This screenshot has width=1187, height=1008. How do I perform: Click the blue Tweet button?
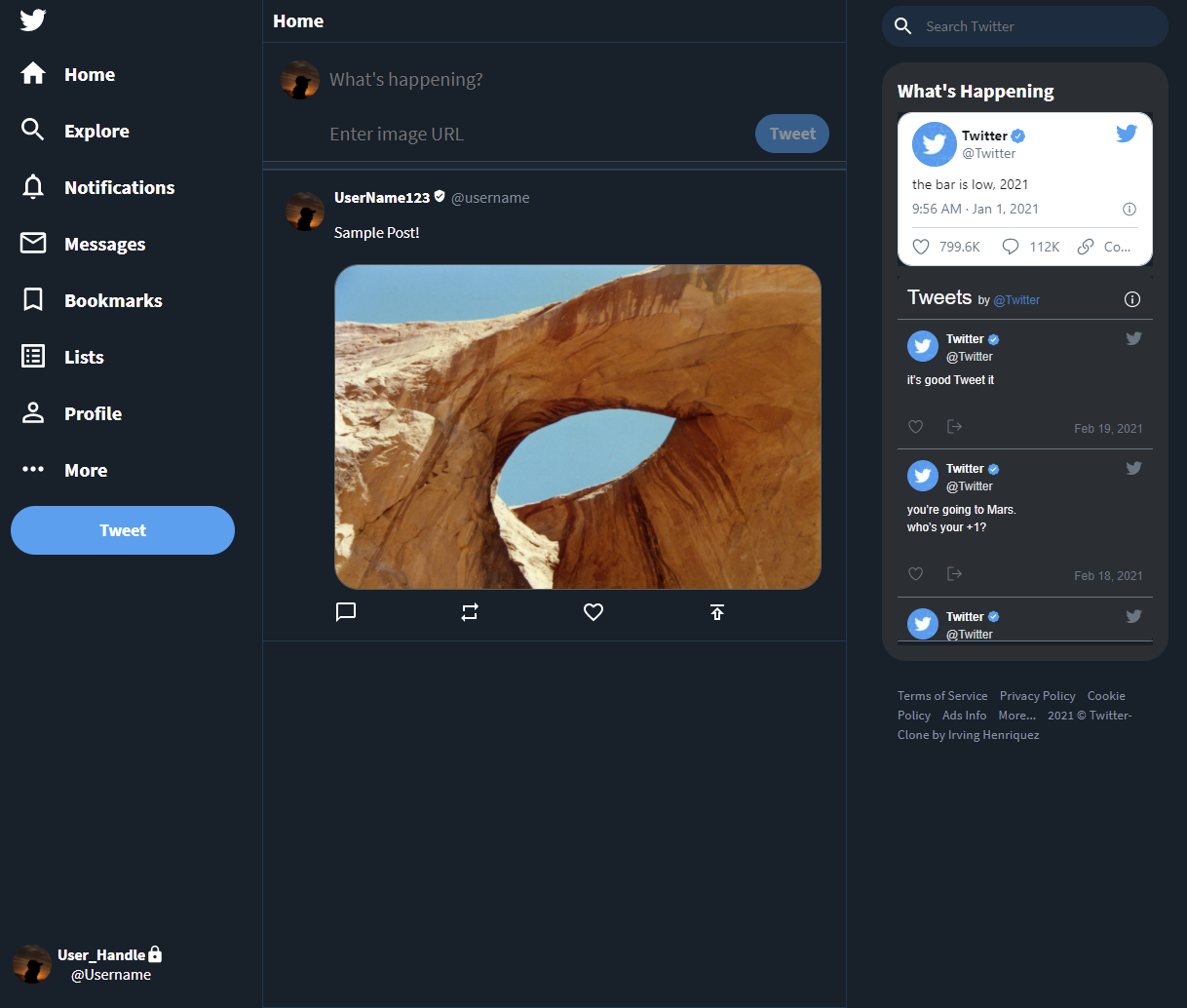pos(123,530)
